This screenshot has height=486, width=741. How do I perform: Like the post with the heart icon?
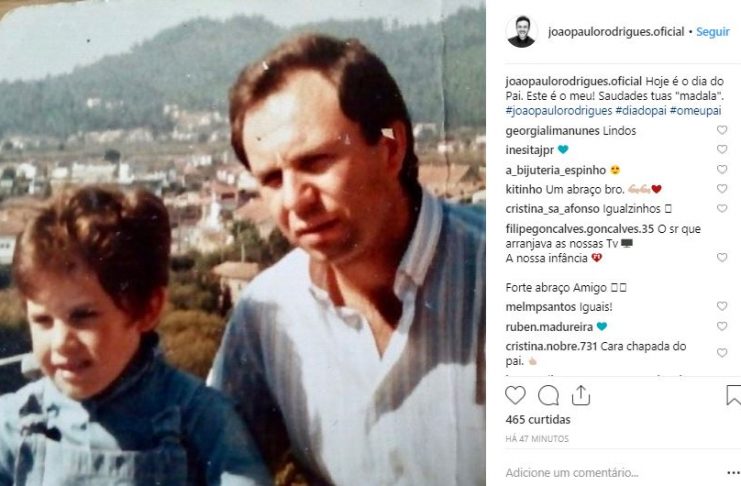click(x=515, y=395)
